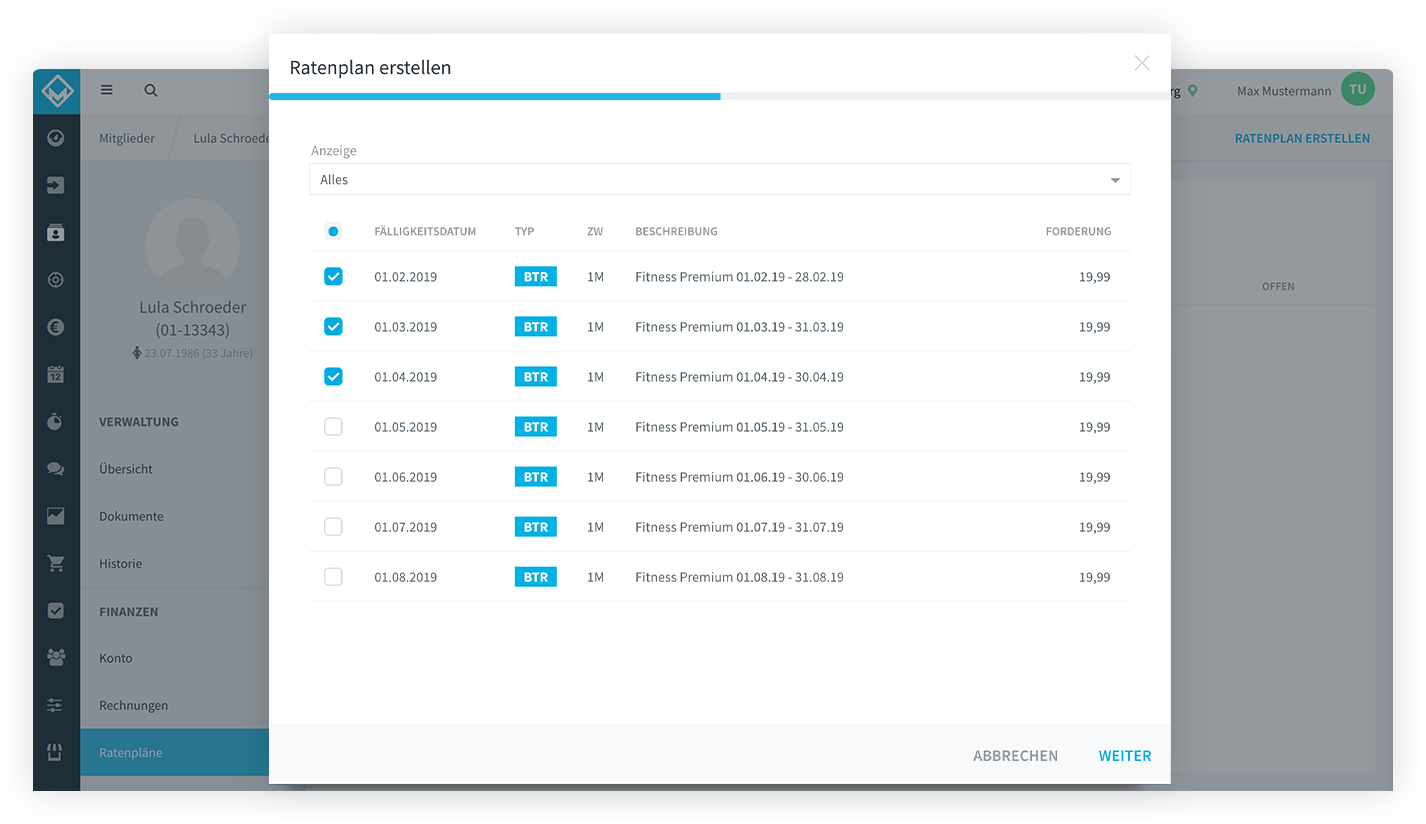Open the shopping cart sidebar icon
Viewport: 1426px width, 824px height.
coord(56,563)
